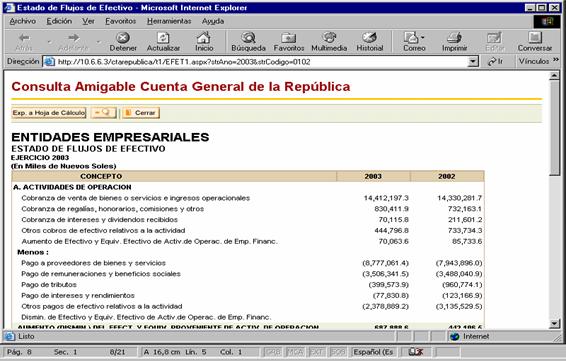Expand the Vínculos links chevron
Screen dimensions: 566x361
tap(556, 60)
